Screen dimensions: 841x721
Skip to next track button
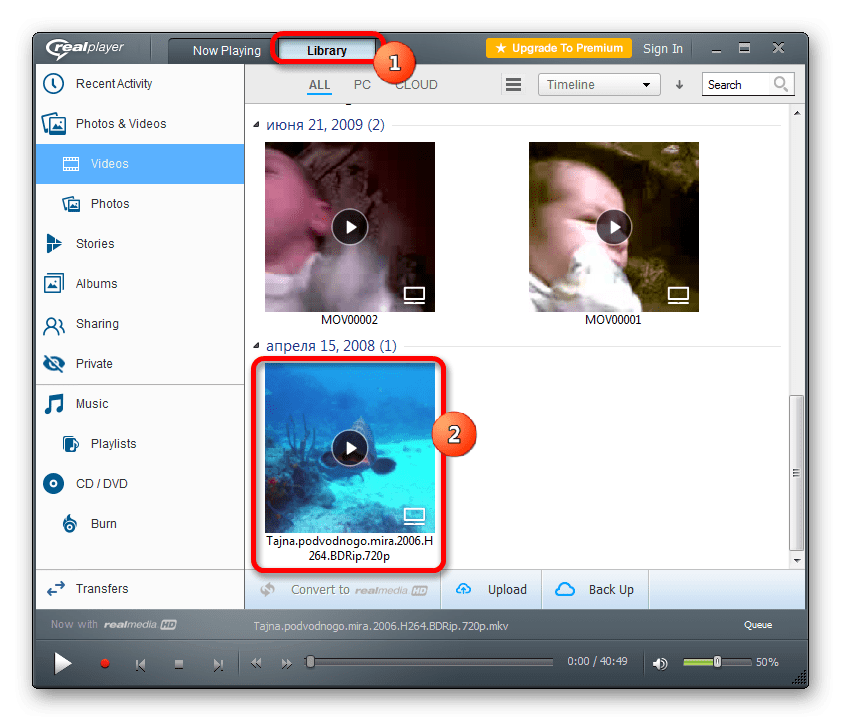218,665
